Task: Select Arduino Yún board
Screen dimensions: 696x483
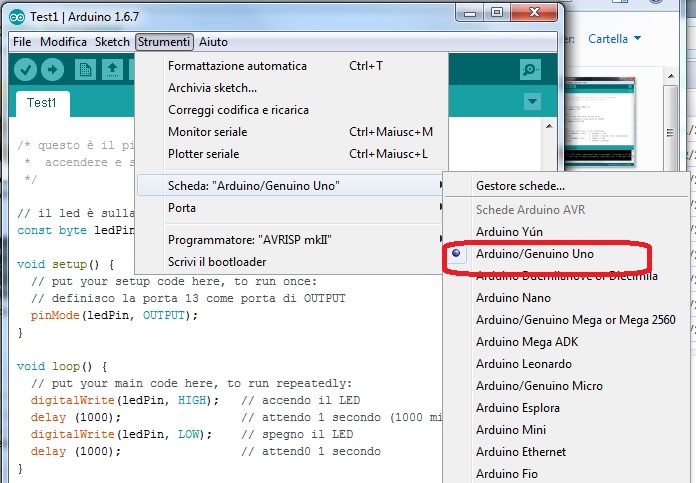Action: coord(567,232)
